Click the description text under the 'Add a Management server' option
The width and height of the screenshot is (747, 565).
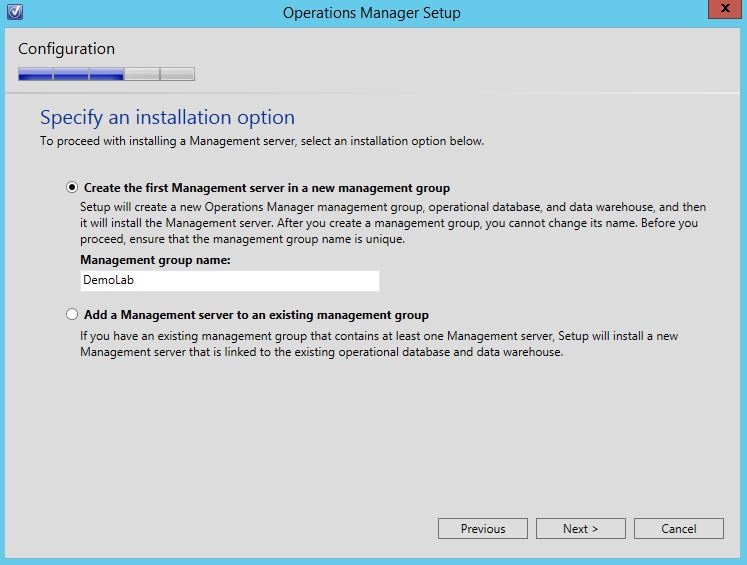378,344
